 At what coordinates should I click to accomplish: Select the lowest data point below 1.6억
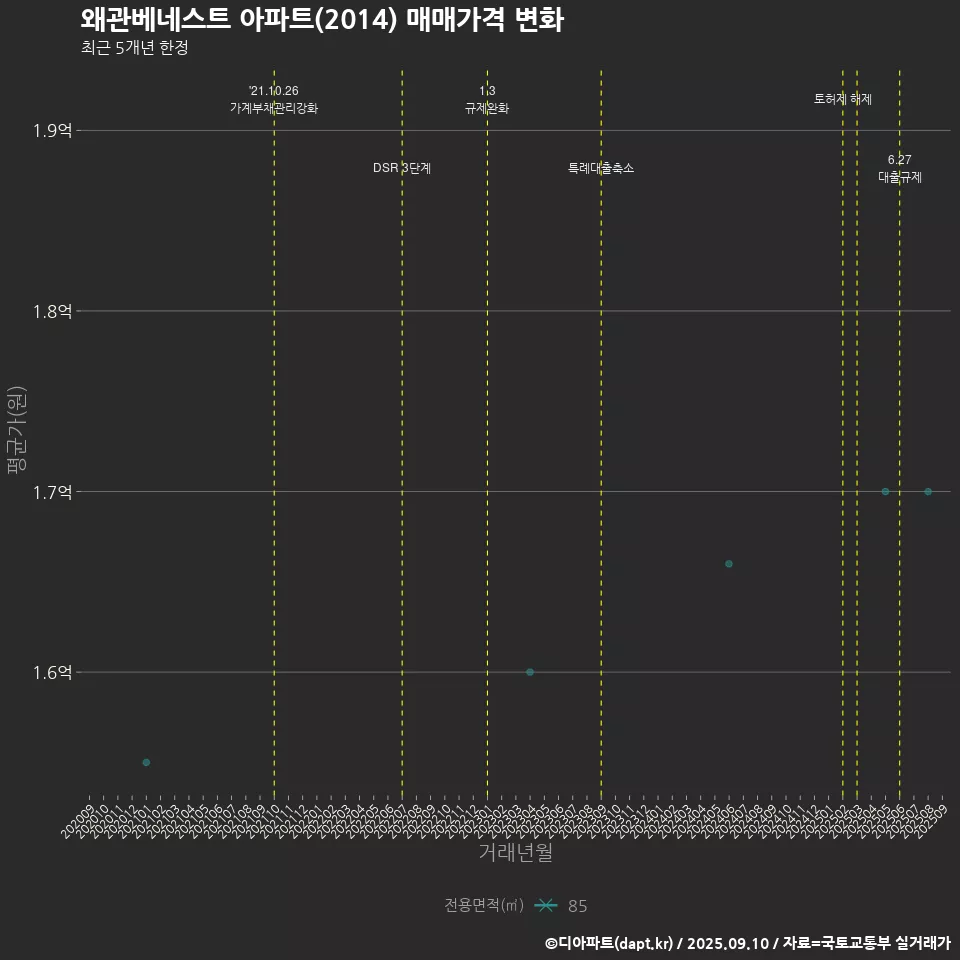[x=146, y=762]
